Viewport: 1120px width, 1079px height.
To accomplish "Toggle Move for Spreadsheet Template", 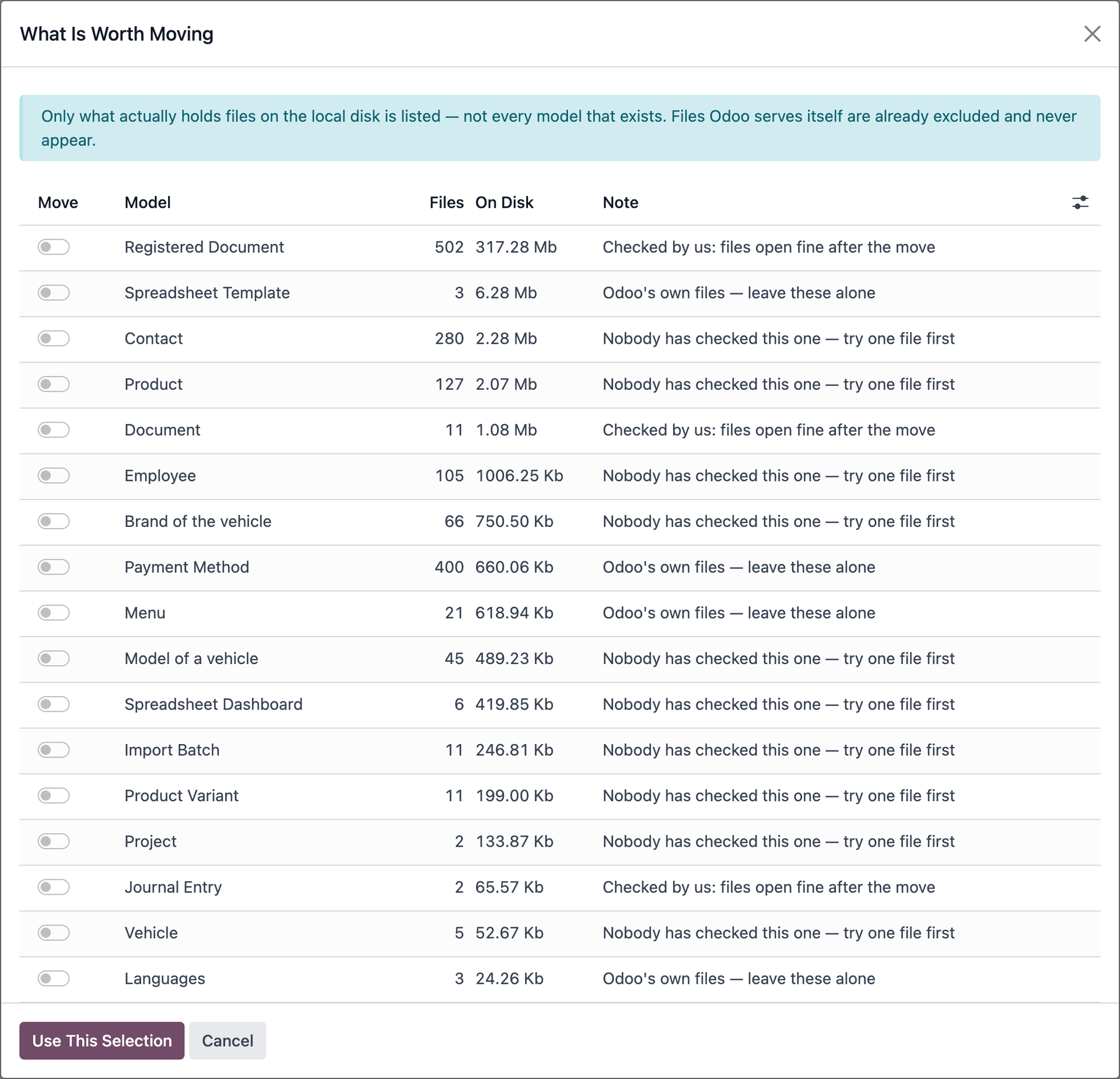I will point(54,292).
